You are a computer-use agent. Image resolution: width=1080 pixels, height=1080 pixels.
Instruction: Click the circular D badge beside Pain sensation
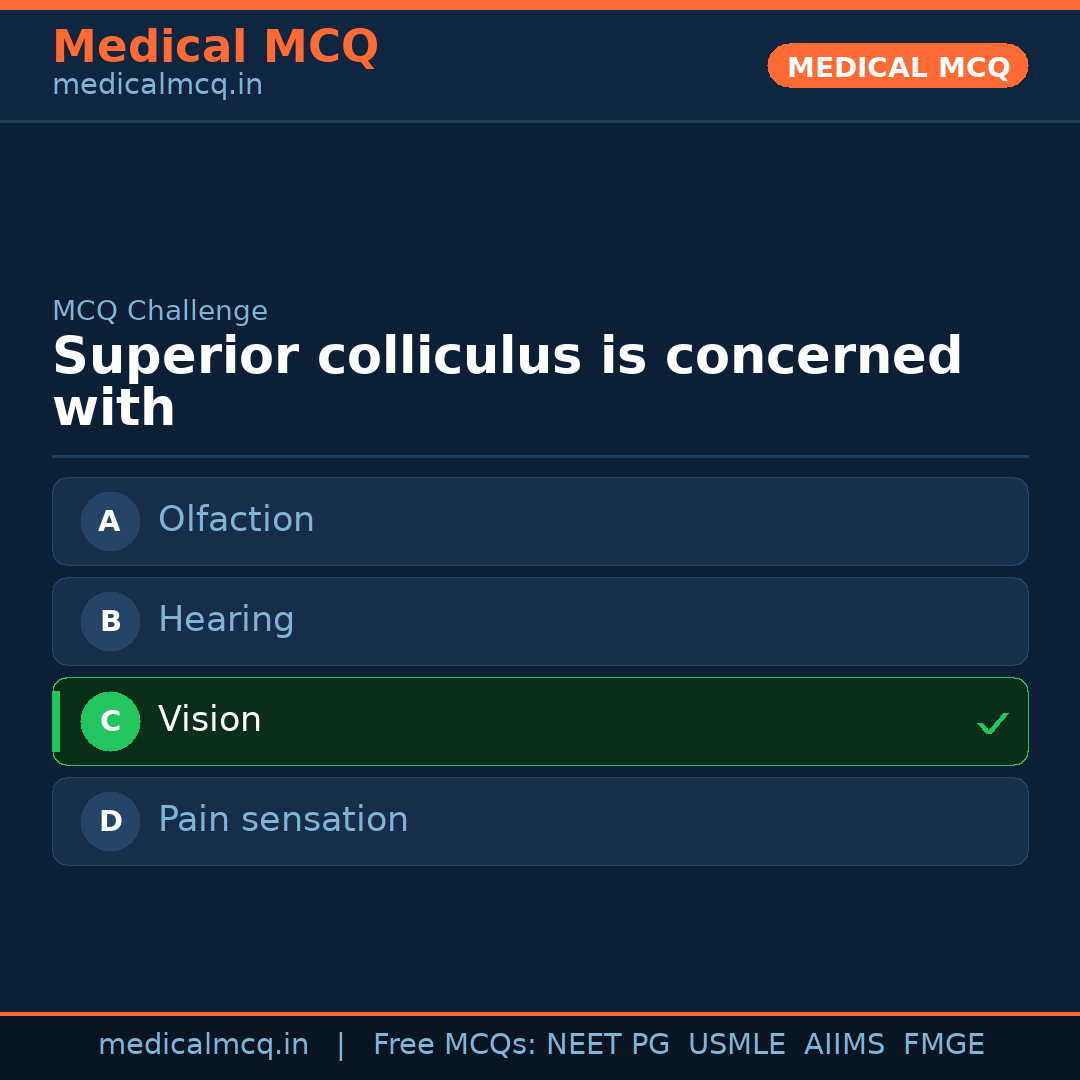coord(110,821)
